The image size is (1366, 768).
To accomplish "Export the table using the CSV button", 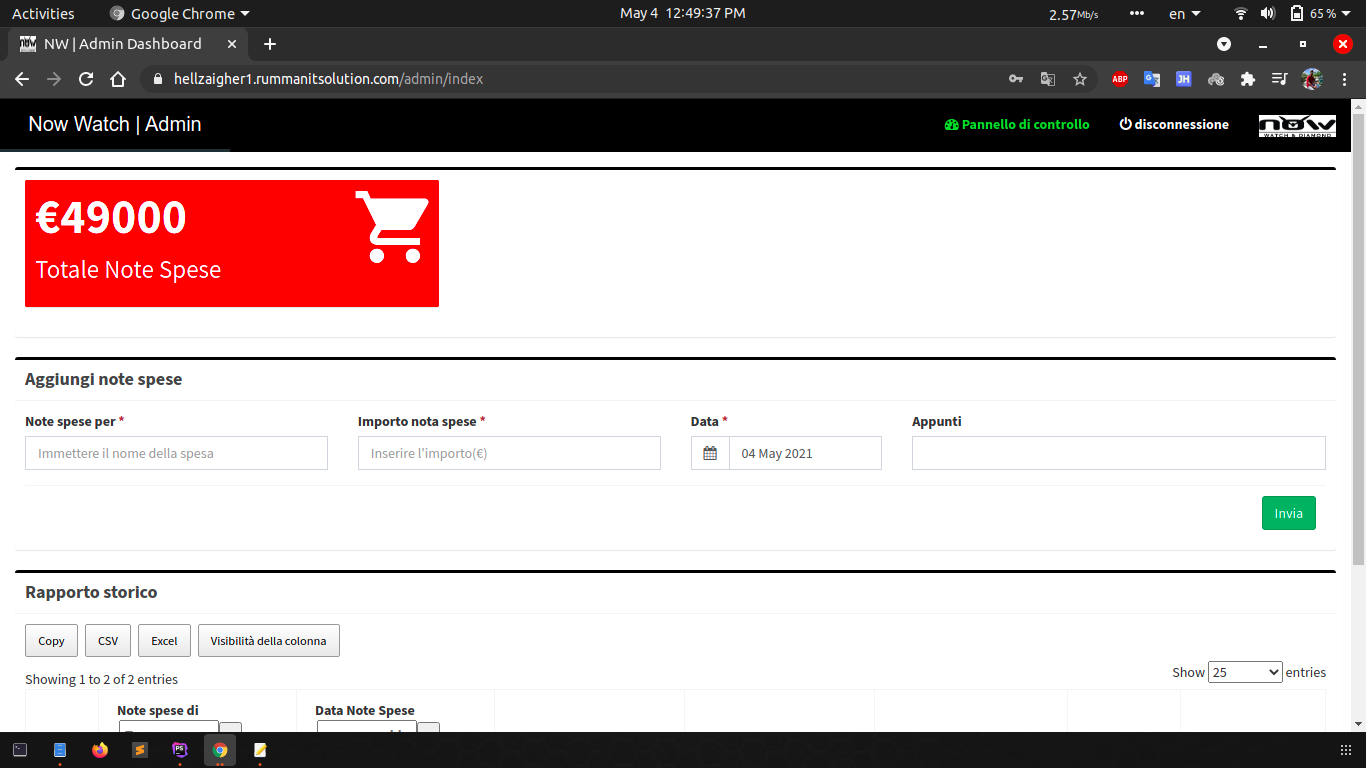I will coord(107,641).
